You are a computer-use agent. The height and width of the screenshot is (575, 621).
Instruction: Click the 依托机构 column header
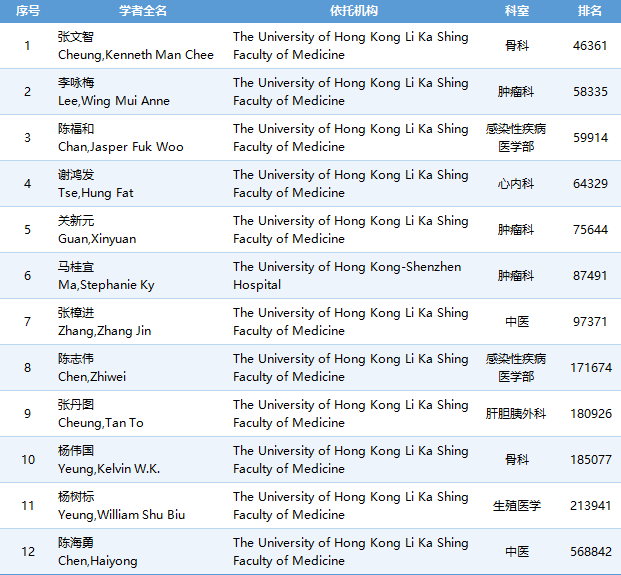point(353,11)
